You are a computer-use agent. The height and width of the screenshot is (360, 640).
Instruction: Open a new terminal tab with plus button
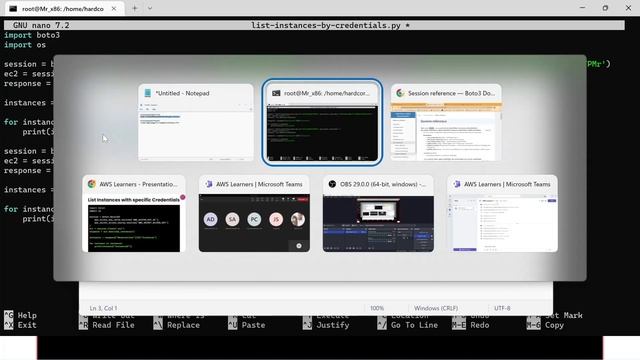[134, 8]
